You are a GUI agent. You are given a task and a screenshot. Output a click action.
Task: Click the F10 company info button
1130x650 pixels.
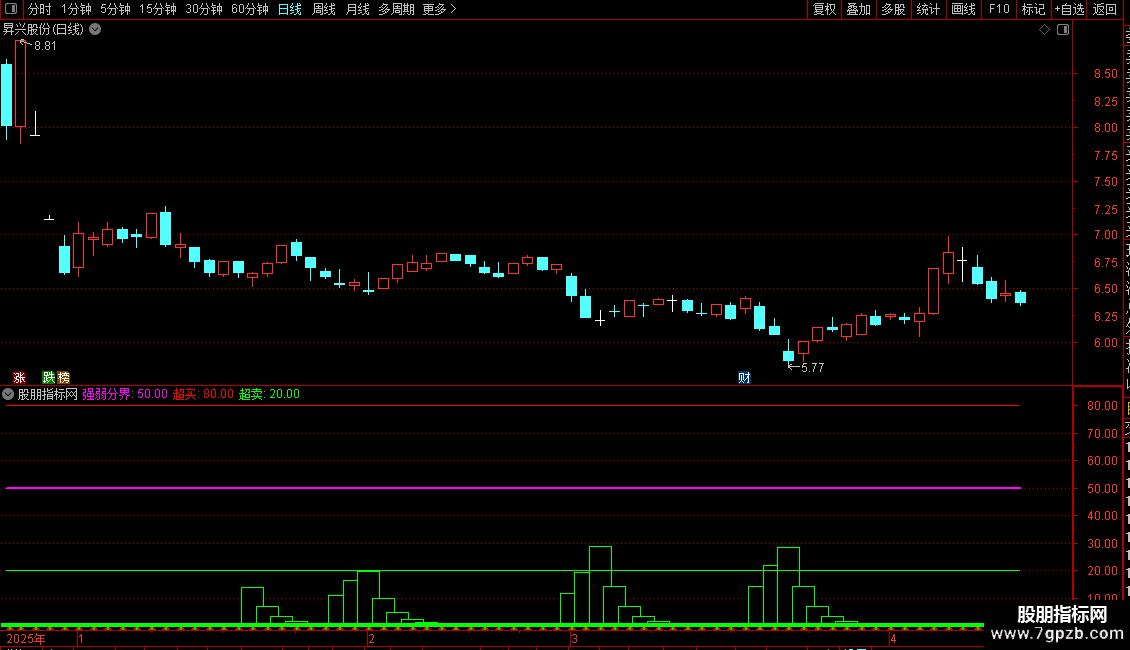tap(999, 9)
